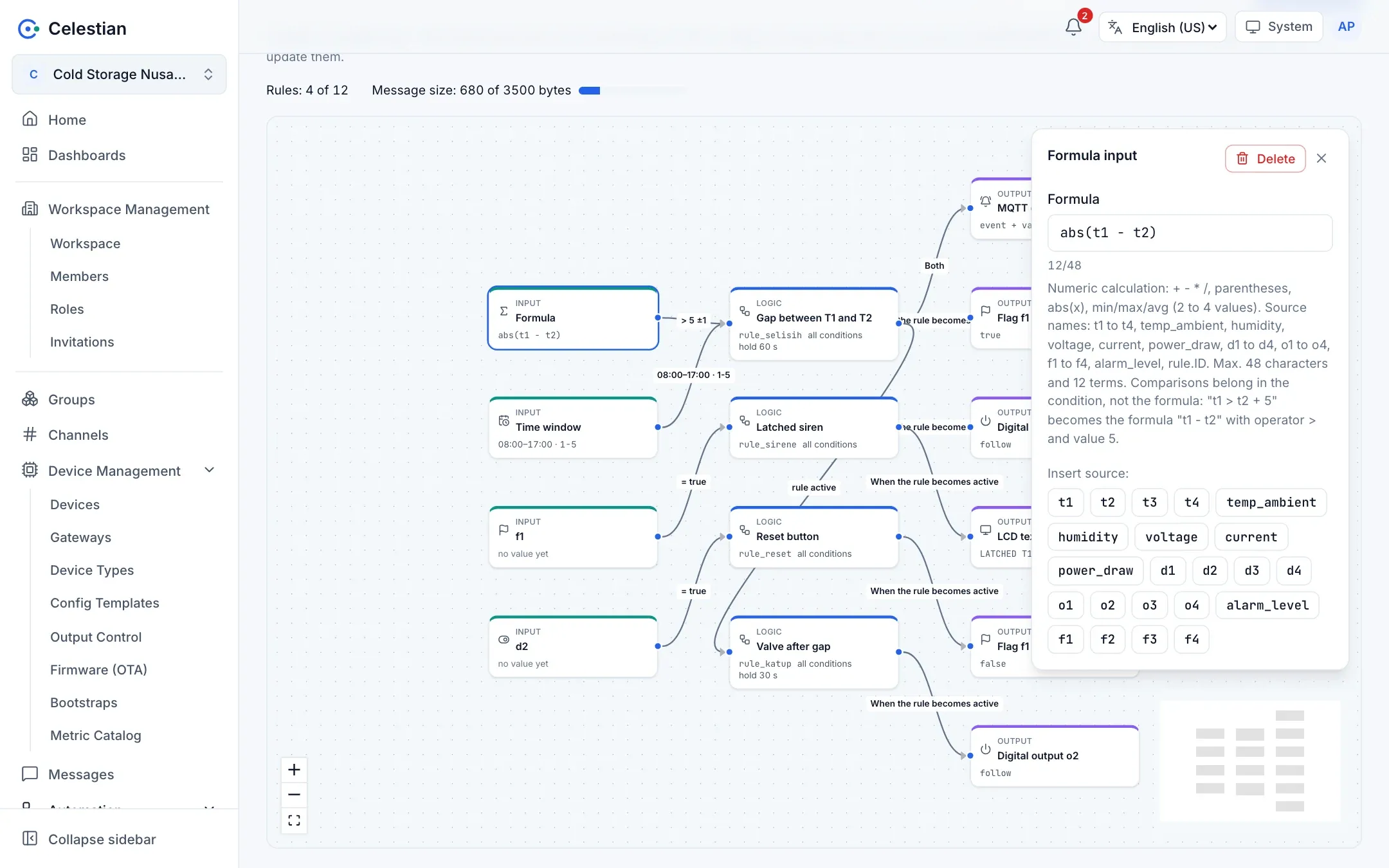Insert the power_draw source

[x=1095, y=570]
